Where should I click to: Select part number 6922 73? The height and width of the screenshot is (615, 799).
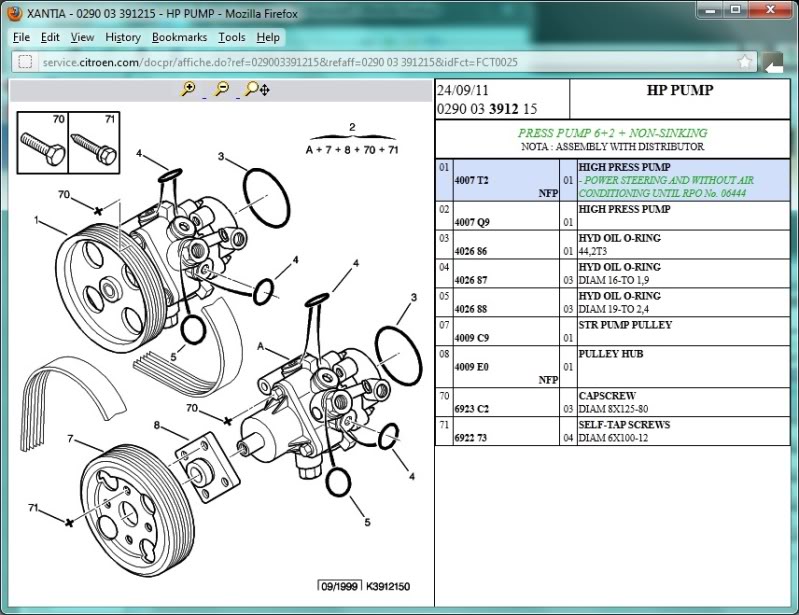tap(471, 438)
